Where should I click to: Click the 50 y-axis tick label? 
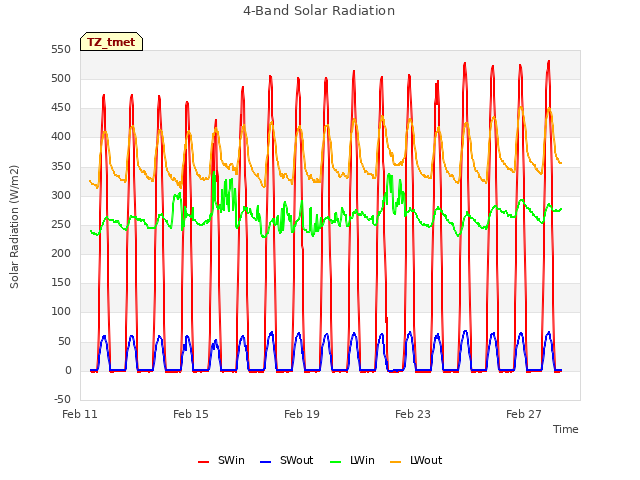[64, 341]
